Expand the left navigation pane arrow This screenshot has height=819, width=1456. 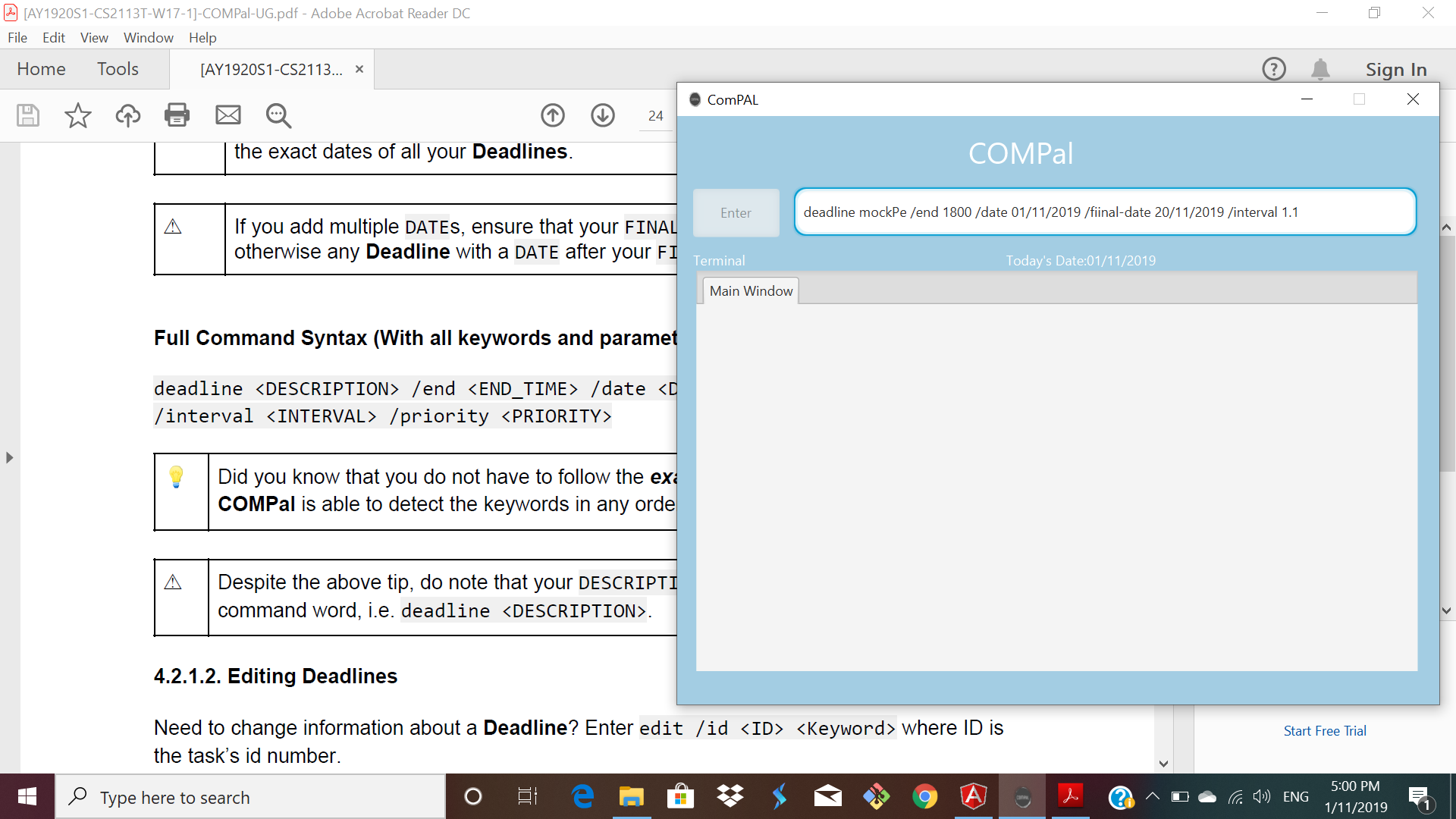9,457
